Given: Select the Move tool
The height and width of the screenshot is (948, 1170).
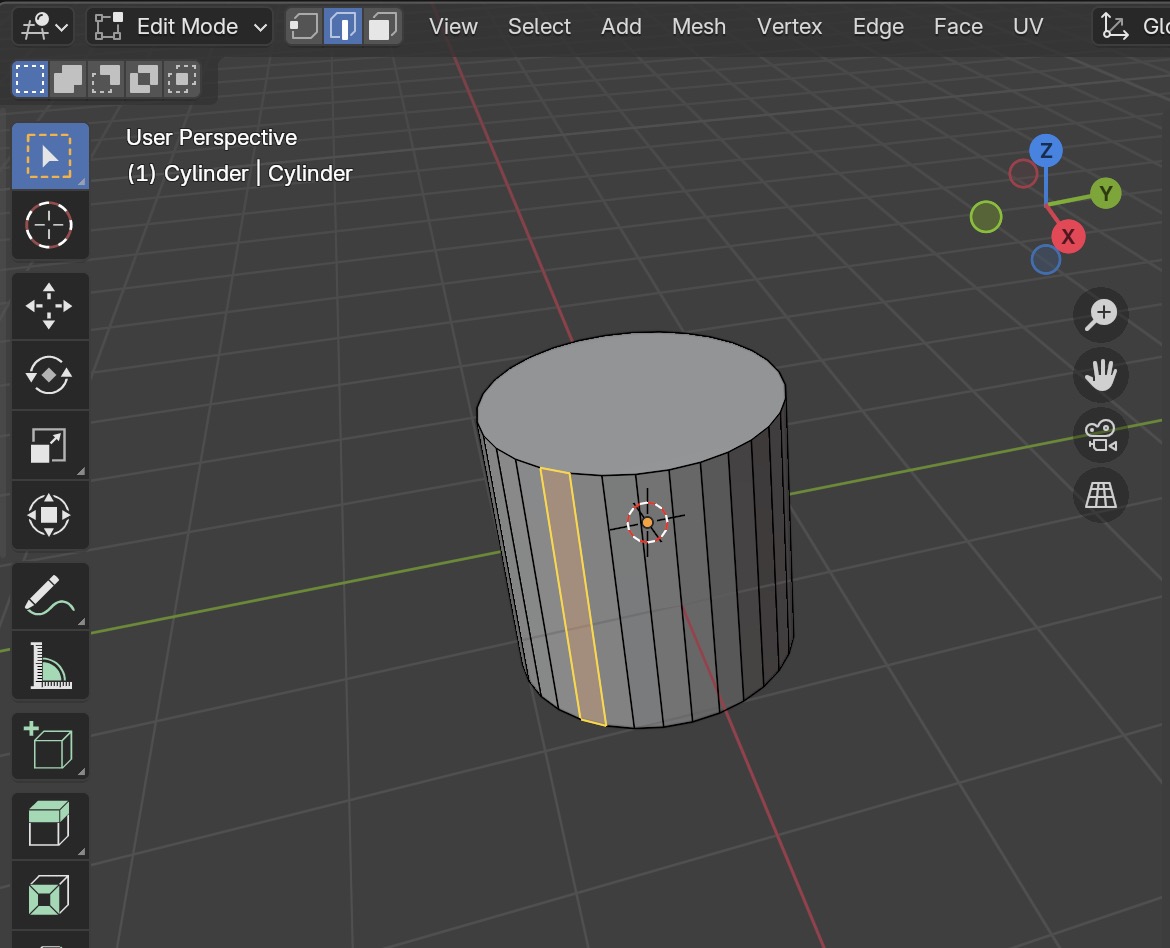Looking at the screenshot, I should pos(50,306).
